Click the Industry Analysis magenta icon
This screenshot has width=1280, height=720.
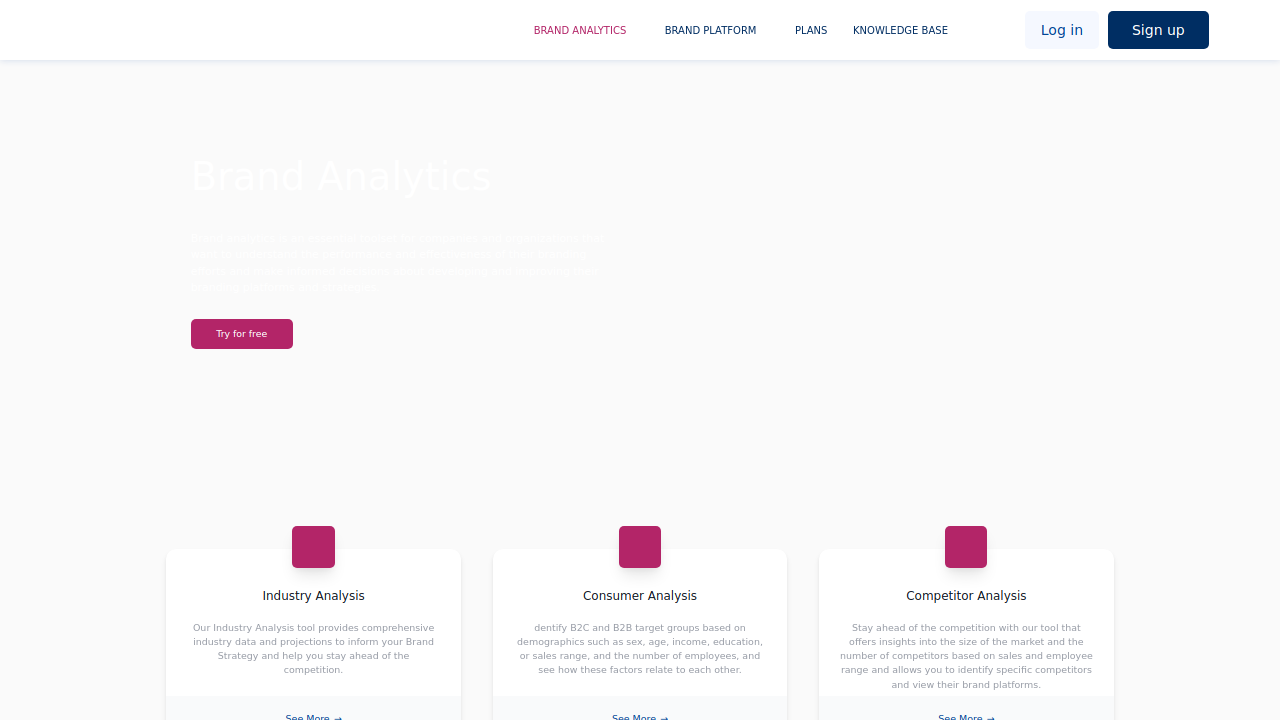[313, 547]
